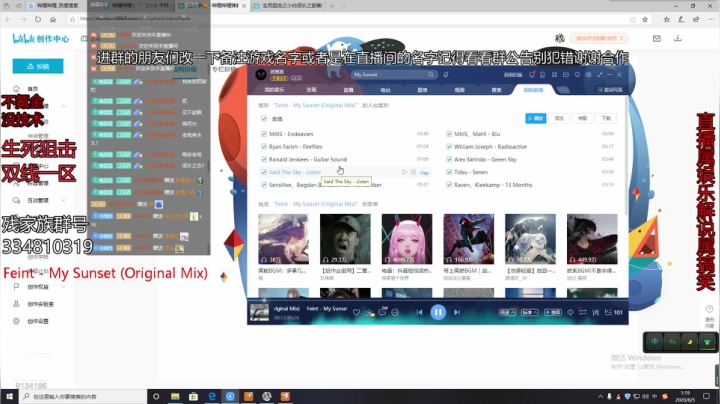Open the music player settings gear
This screenshot has width=720, height=404.
(x=588, y=74)
